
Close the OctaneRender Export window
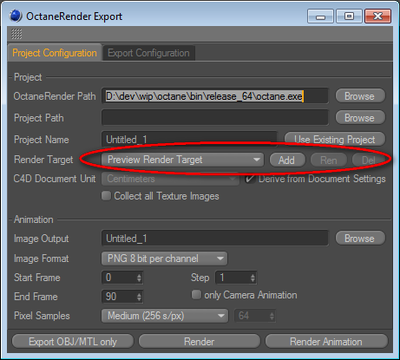(x=378, y=16)
